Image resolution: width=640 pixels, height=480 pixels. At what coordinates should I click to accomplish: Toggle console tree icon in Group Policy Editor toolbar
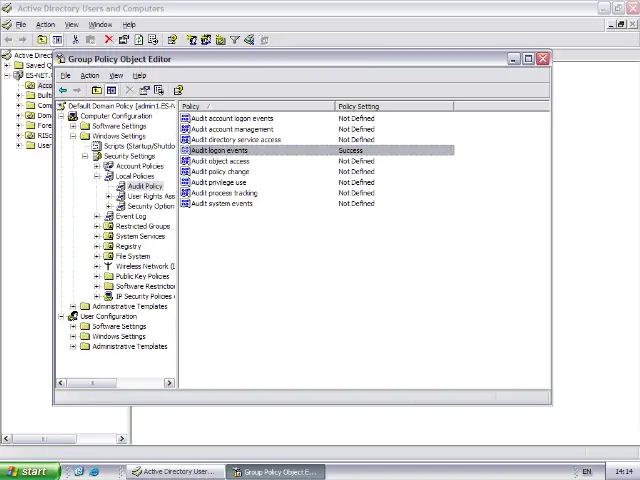point(111,90)
